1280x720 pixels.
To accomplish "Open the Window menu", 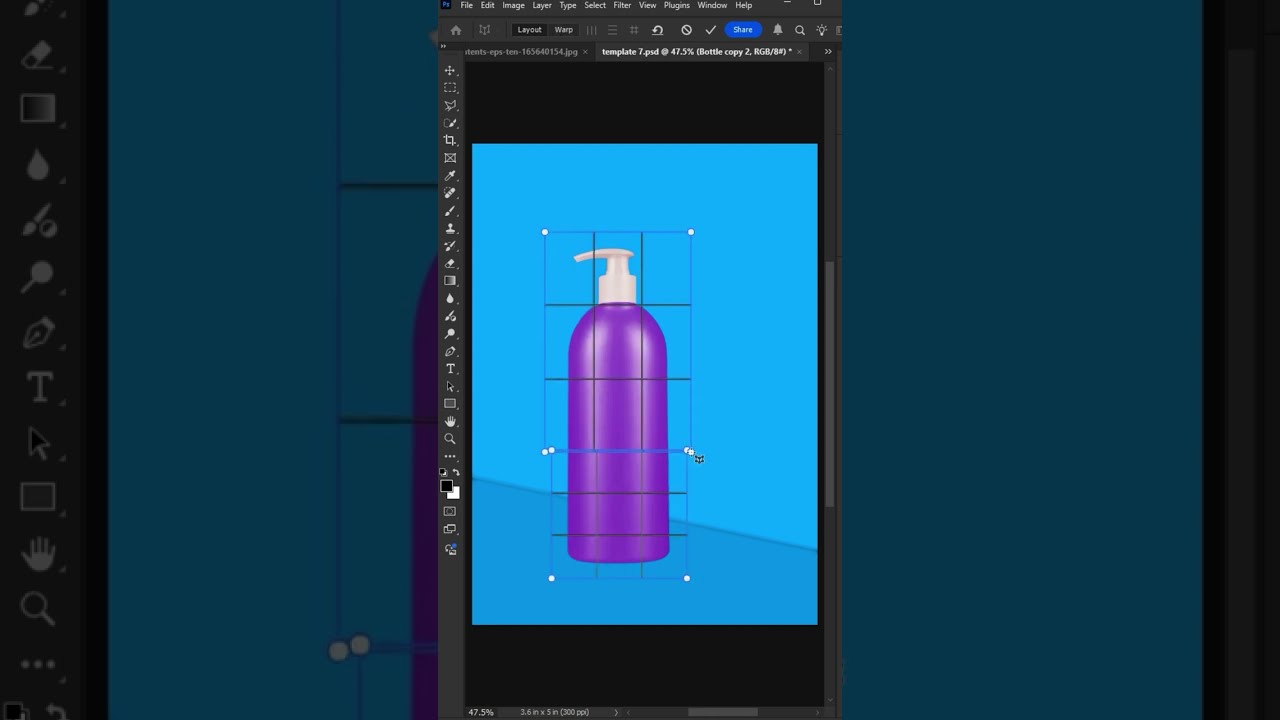I will pyautogui.click(x=712, y=6).
